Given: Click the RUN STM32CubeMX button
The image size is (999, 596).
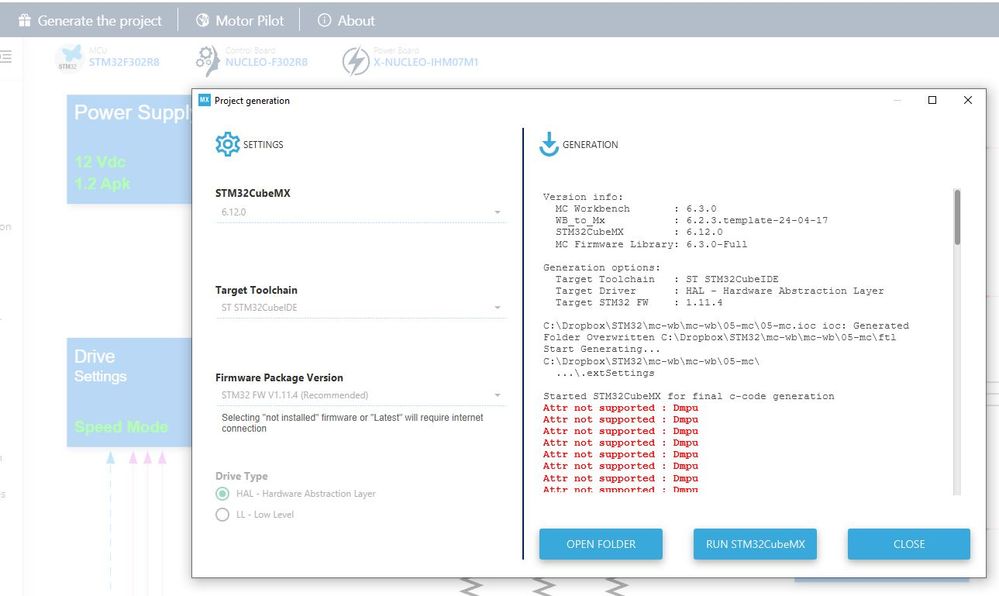Looking at the screenshot, I should point(755,544).
